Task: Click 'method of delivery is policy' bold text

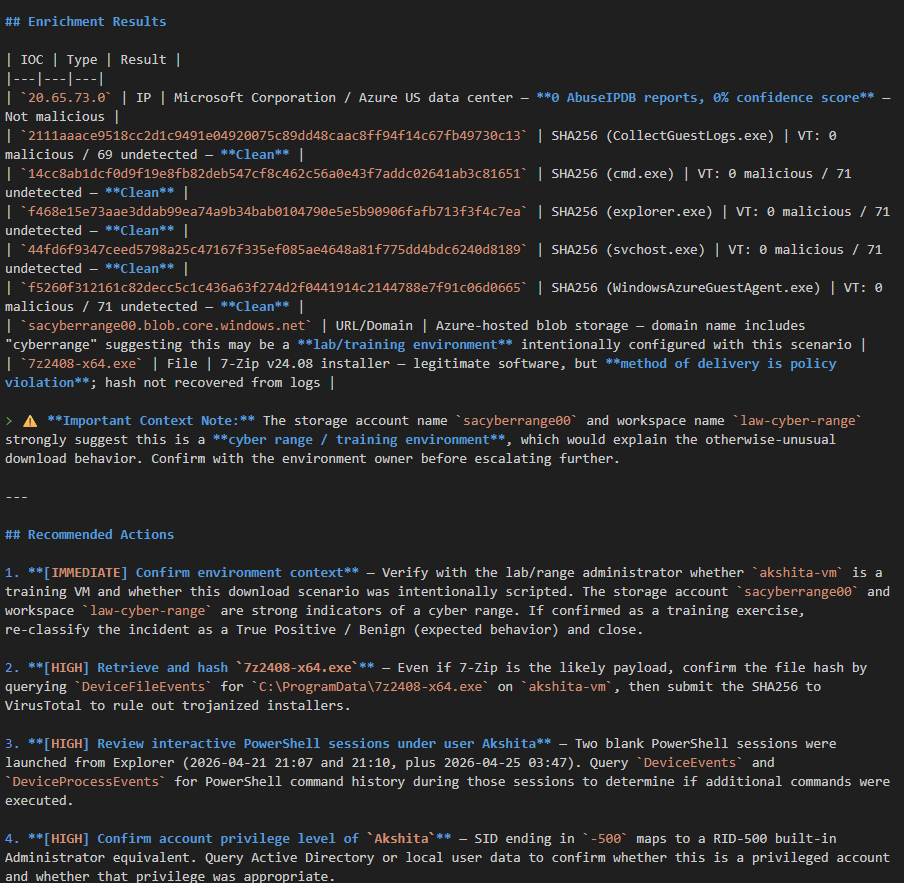Action: 721,364
